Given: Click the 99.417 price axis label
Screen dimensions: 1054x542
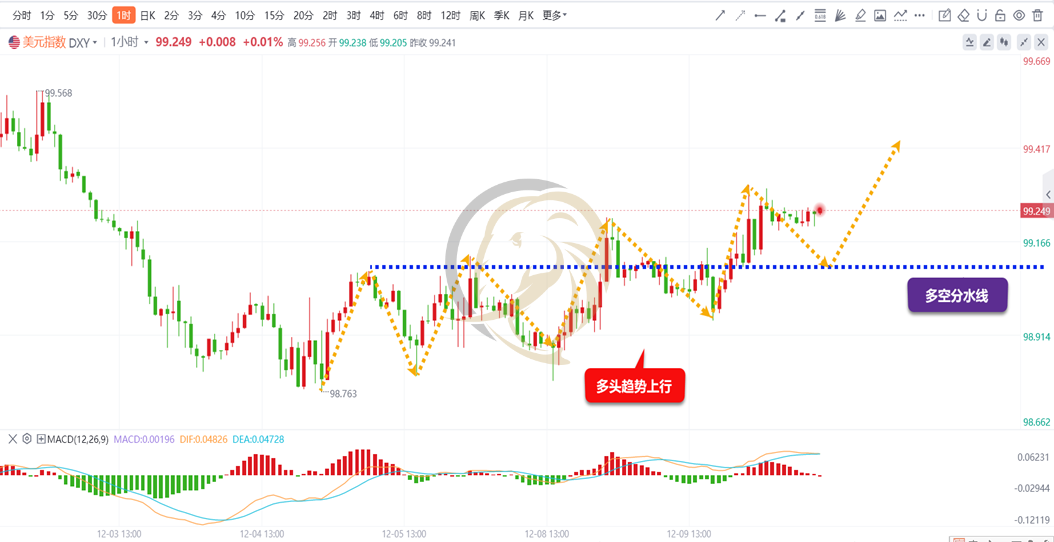Looking at the screenshot, I should point(1037,150).
